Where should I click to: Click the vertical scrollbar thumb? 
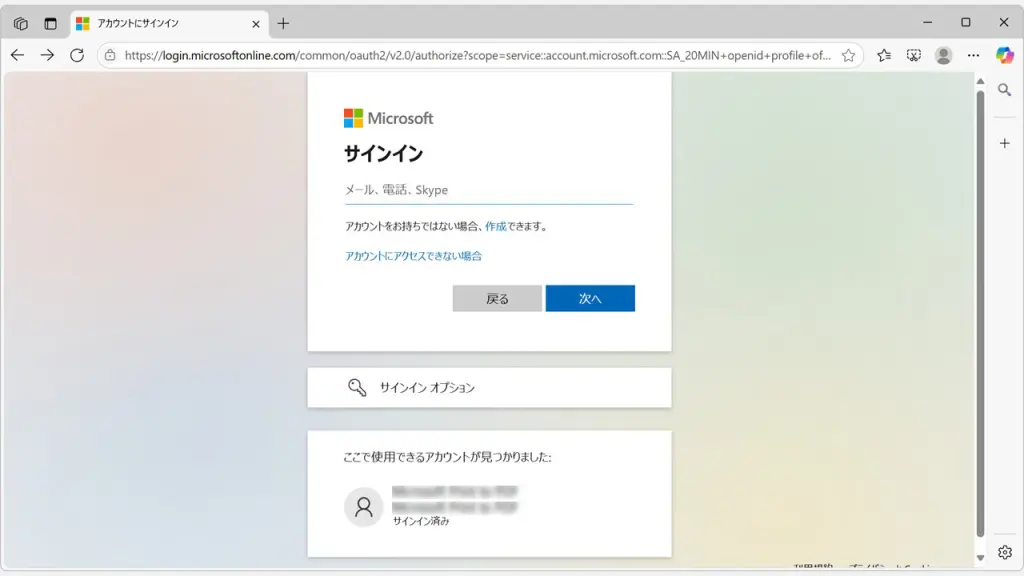(980, 313)
